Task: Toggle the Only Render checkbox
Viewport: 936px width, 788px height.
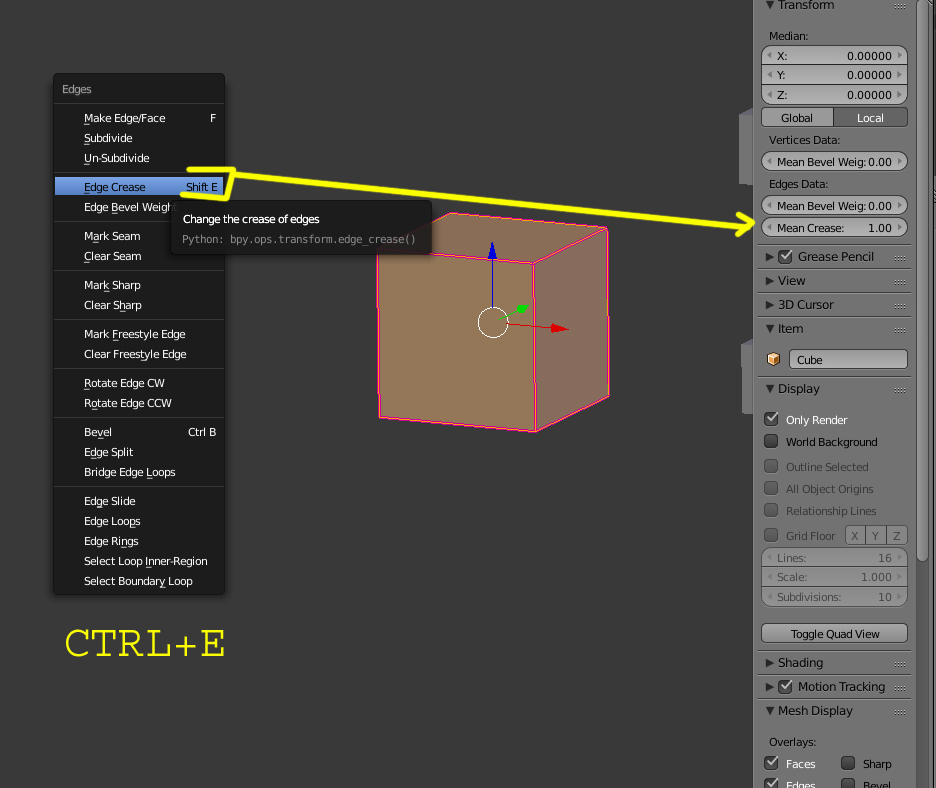Action: point(771,419)
